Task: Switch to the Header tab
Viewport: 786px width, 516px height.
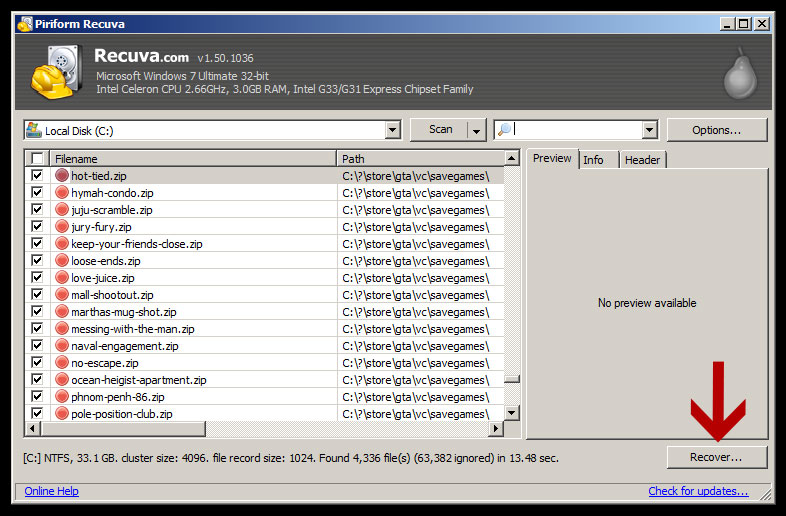Action: coord(642,160)
